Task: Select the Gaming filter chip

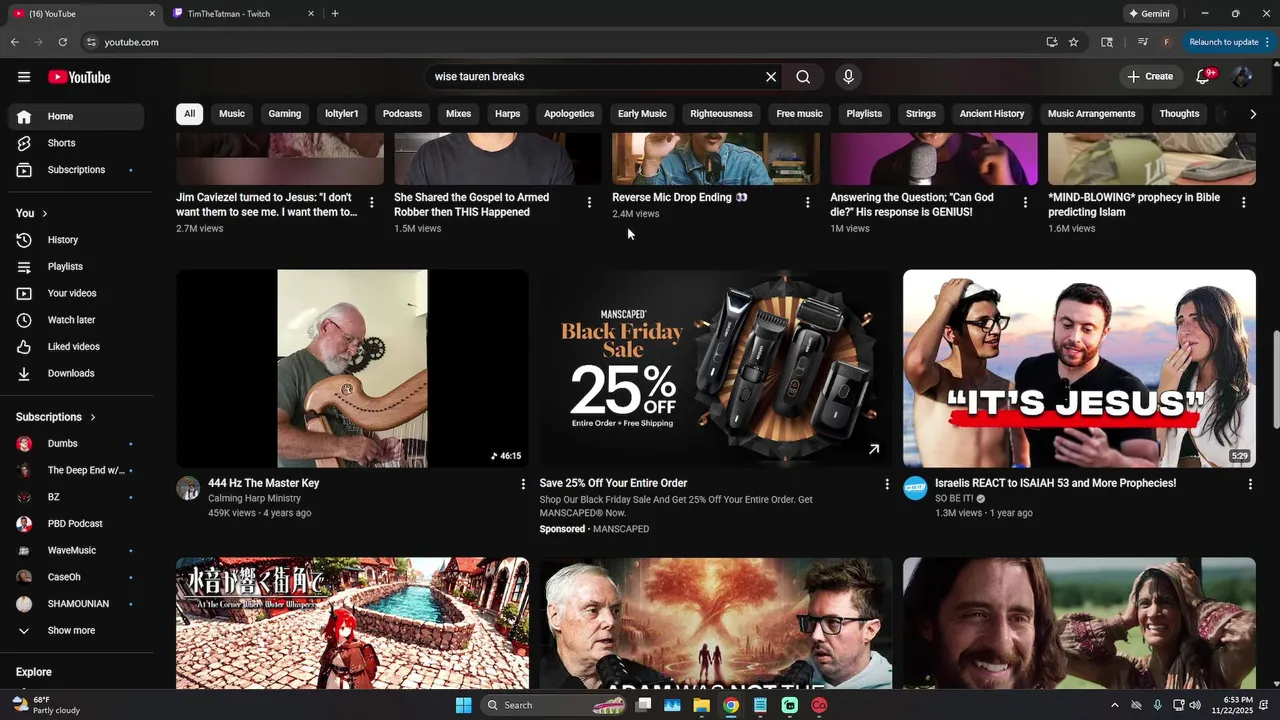Action: (285, 114)
